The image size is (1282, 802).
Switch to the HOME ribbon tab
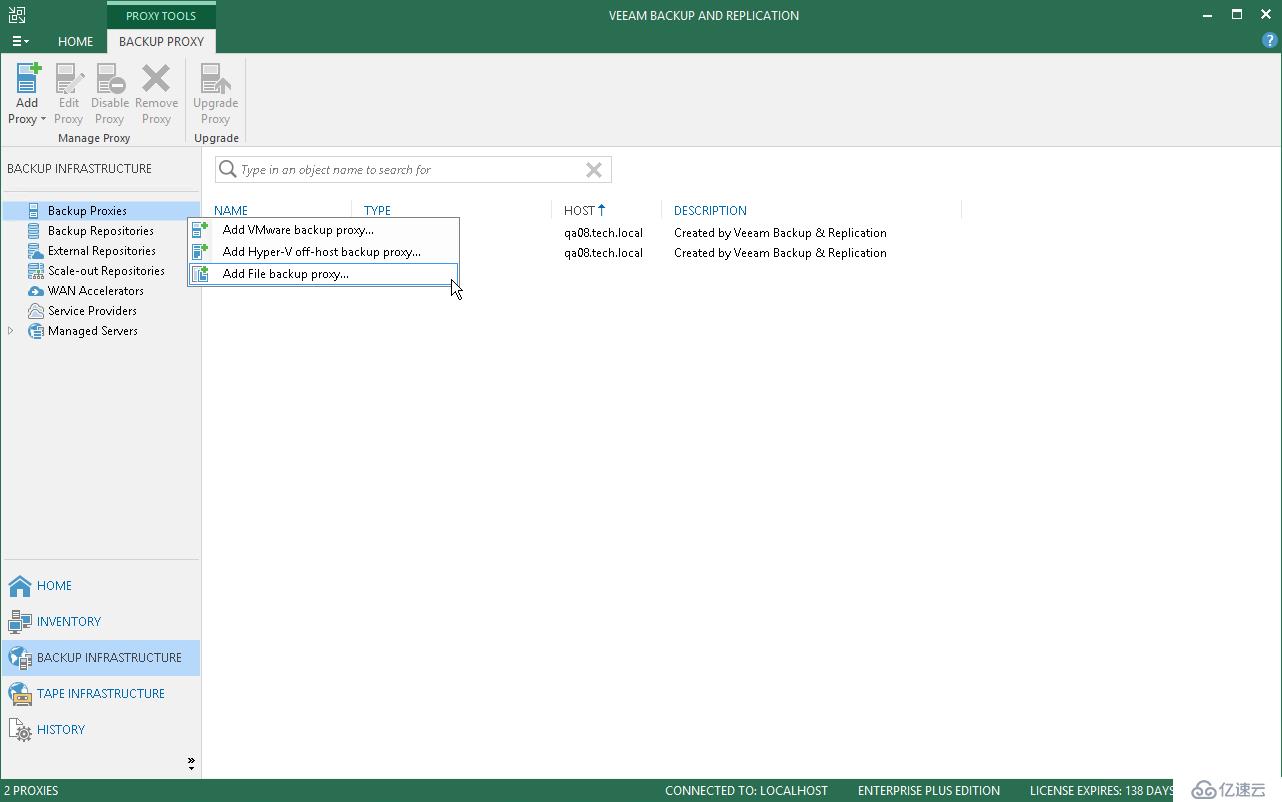(x=75, y=42)
